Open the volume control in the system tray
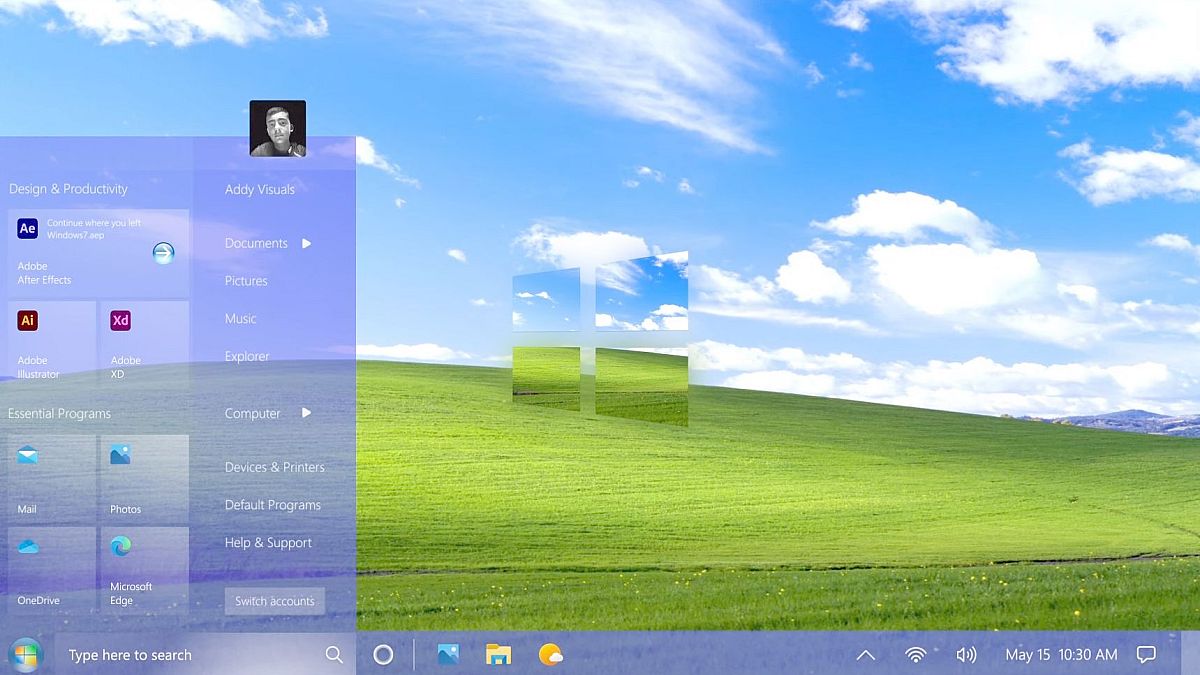 tap(966, 655)
